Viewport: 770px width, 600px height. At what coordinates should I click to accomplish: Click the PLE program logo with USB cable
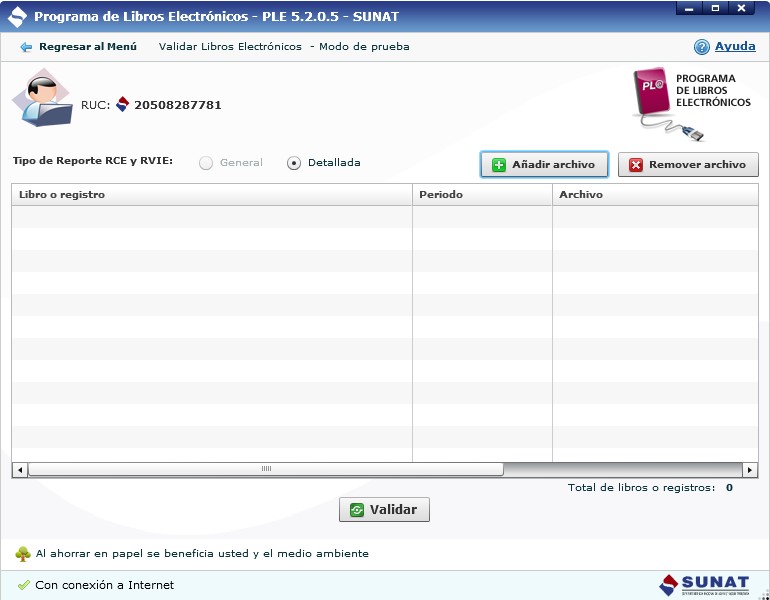click(x=663, y=104)
